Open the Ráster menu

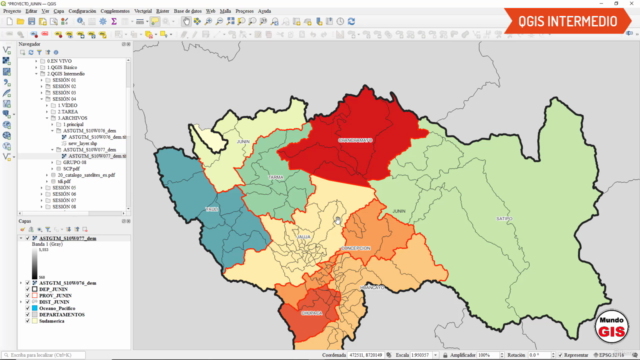pyautogui.click(x=162, y=11)
